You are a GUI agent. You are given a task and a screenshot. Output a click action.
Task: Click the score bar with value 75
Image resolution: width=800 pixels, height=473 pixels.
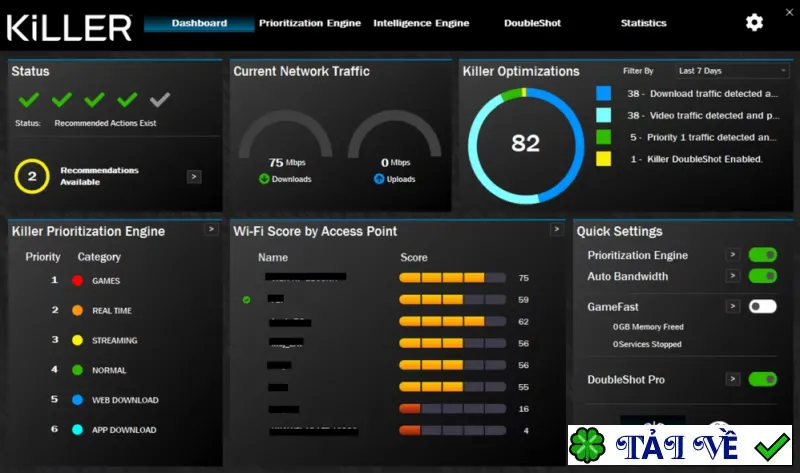pos(453,278)
